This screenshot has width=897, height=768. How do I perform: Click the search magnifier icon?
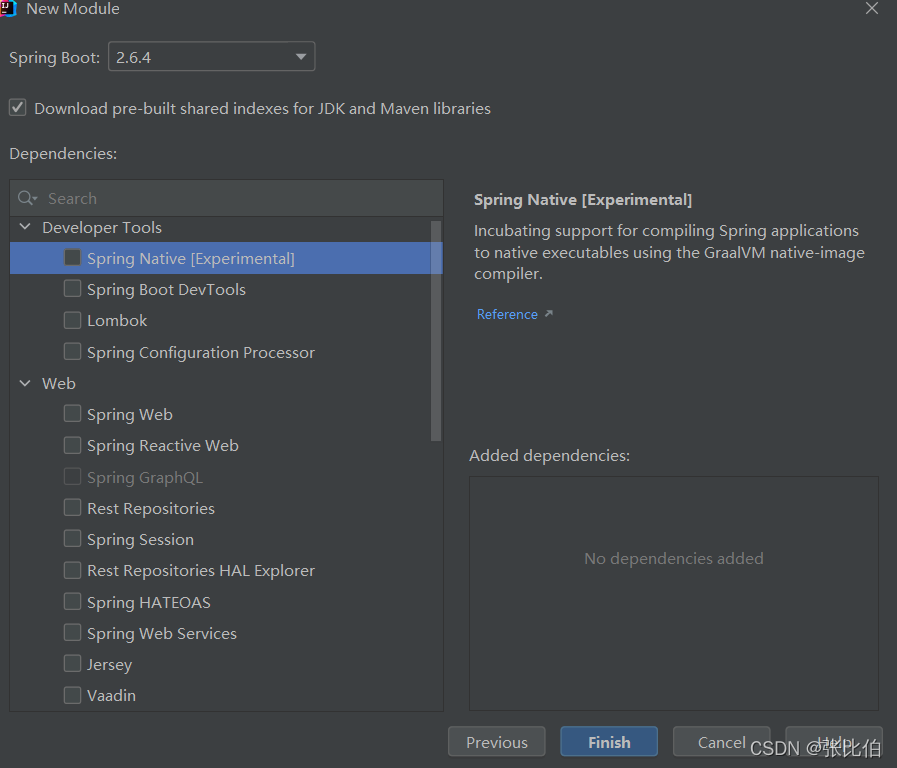27,198
